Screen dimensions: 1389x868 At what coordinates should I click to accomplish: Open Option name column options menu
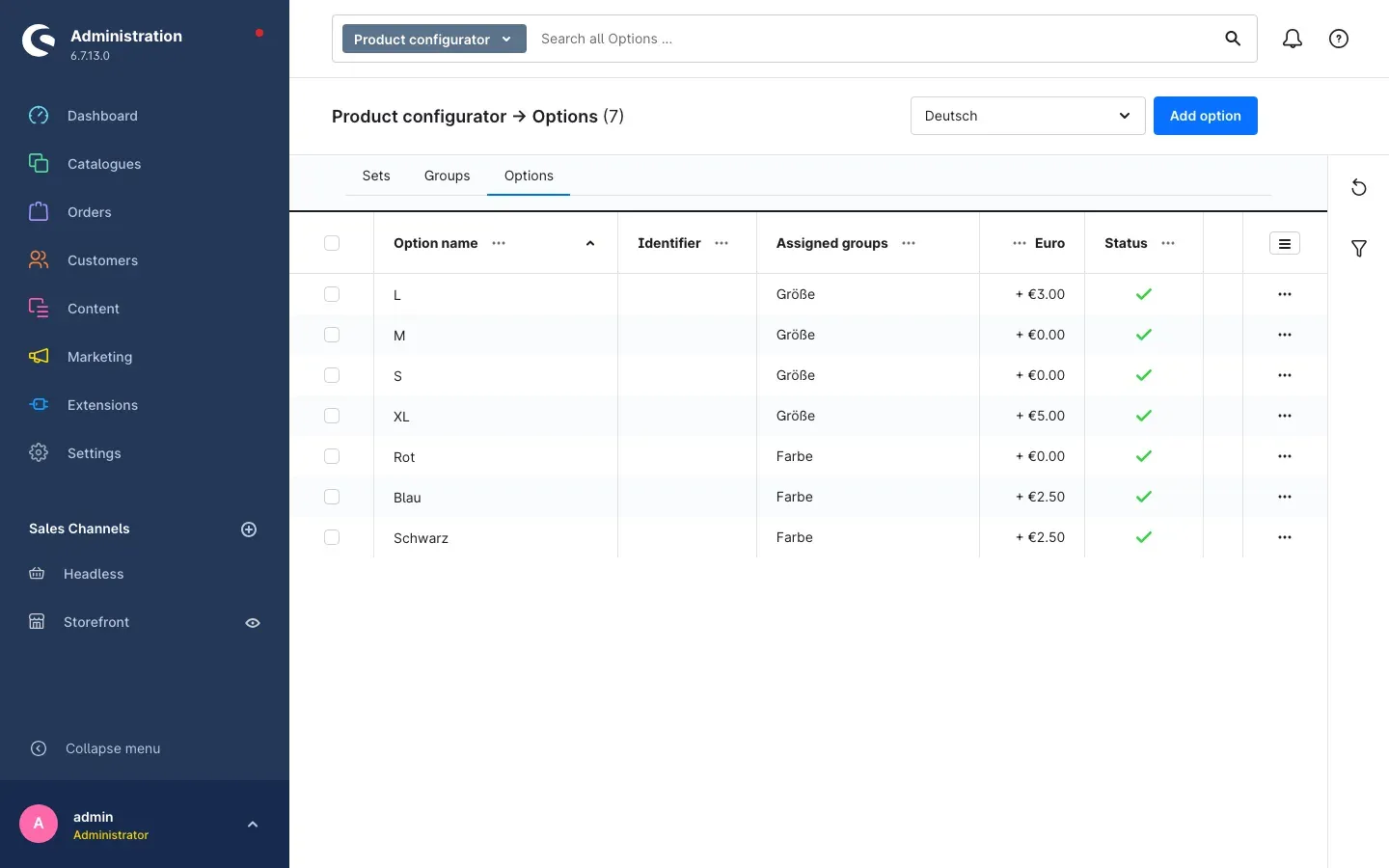pos(499,243)
